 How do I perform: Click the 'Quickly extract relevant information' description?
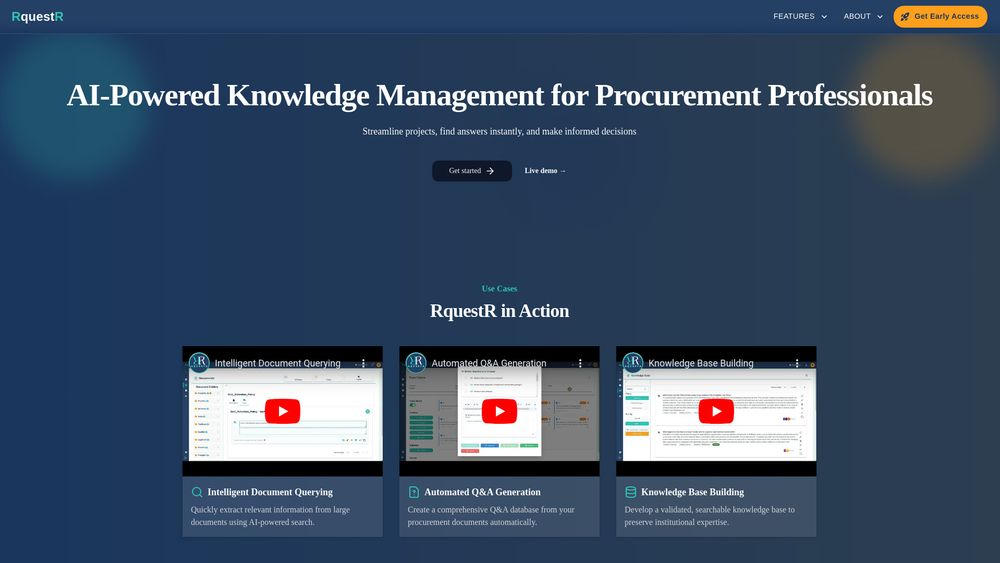270,516
